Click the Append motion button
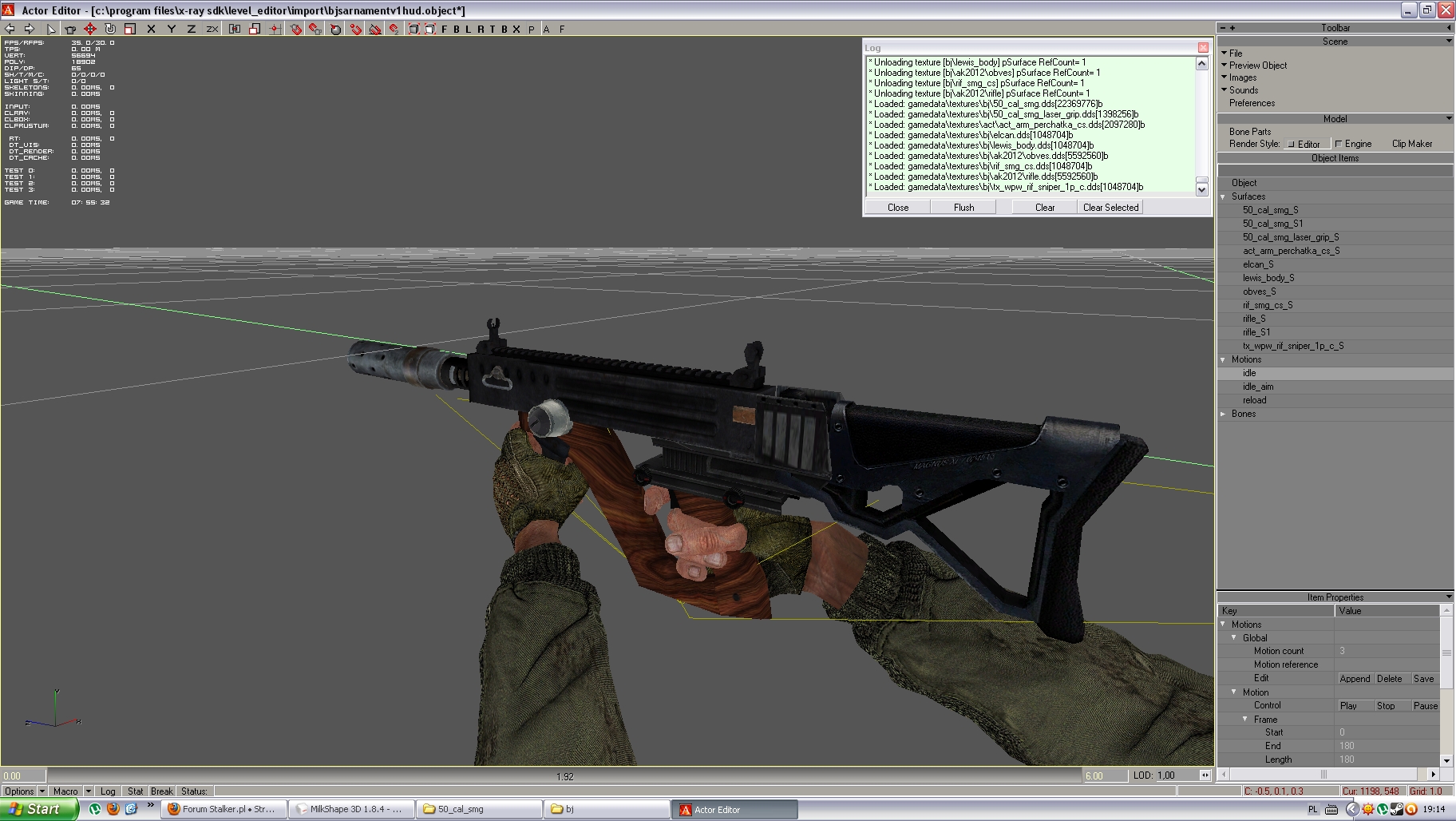1456x821 pixels. pos(1355,679)
